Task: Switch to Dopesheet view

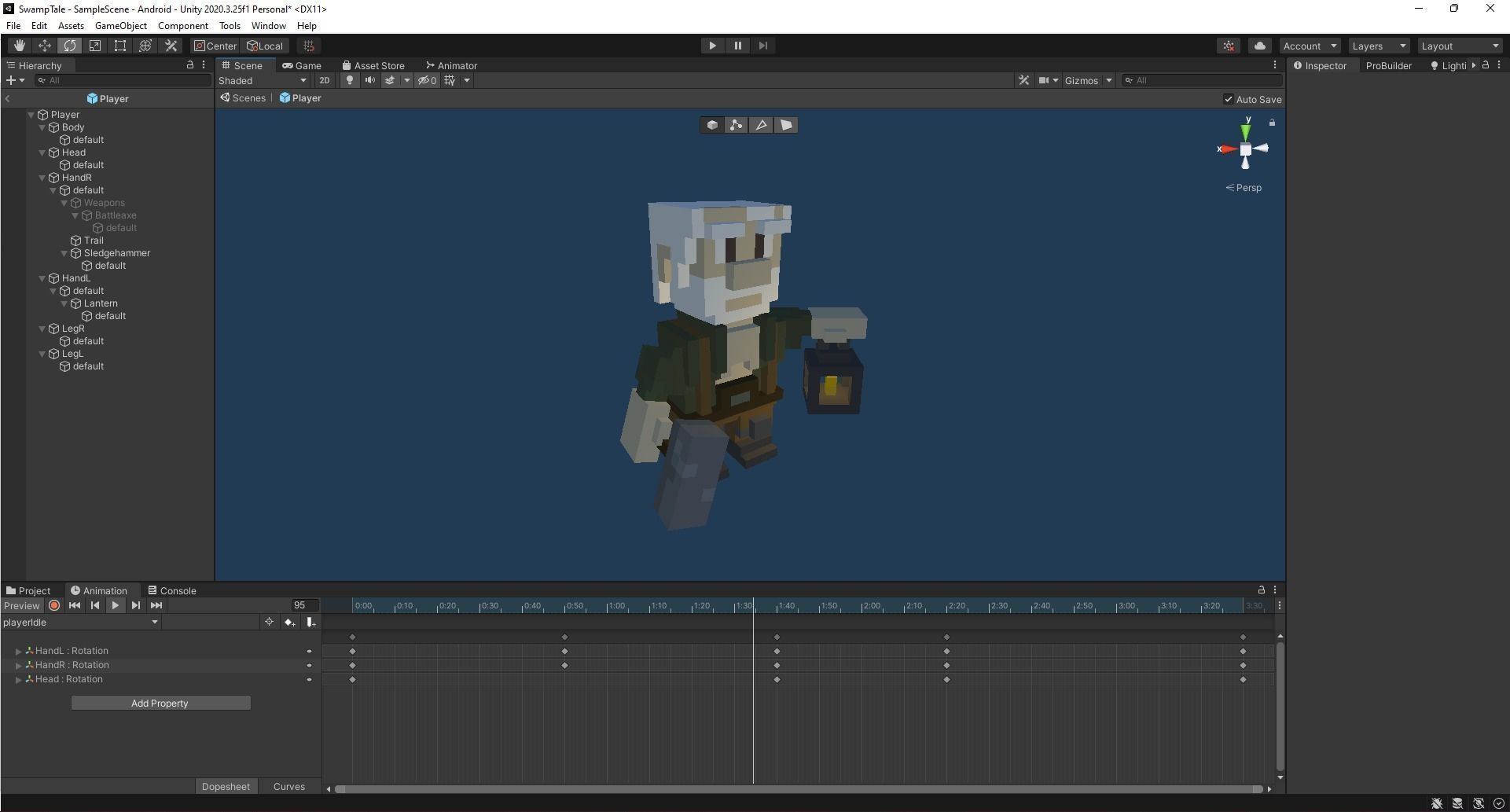Action: coord(226,786)
